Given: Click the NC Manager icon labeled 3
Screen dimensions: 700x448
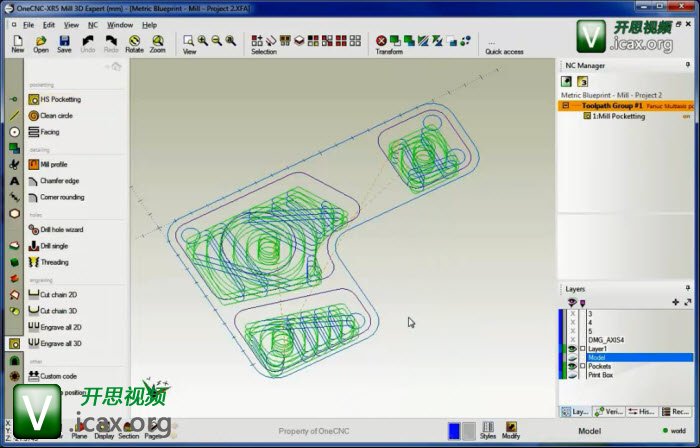Looking at the screenshot, I should pyautogui.click(x=582, y=81).
